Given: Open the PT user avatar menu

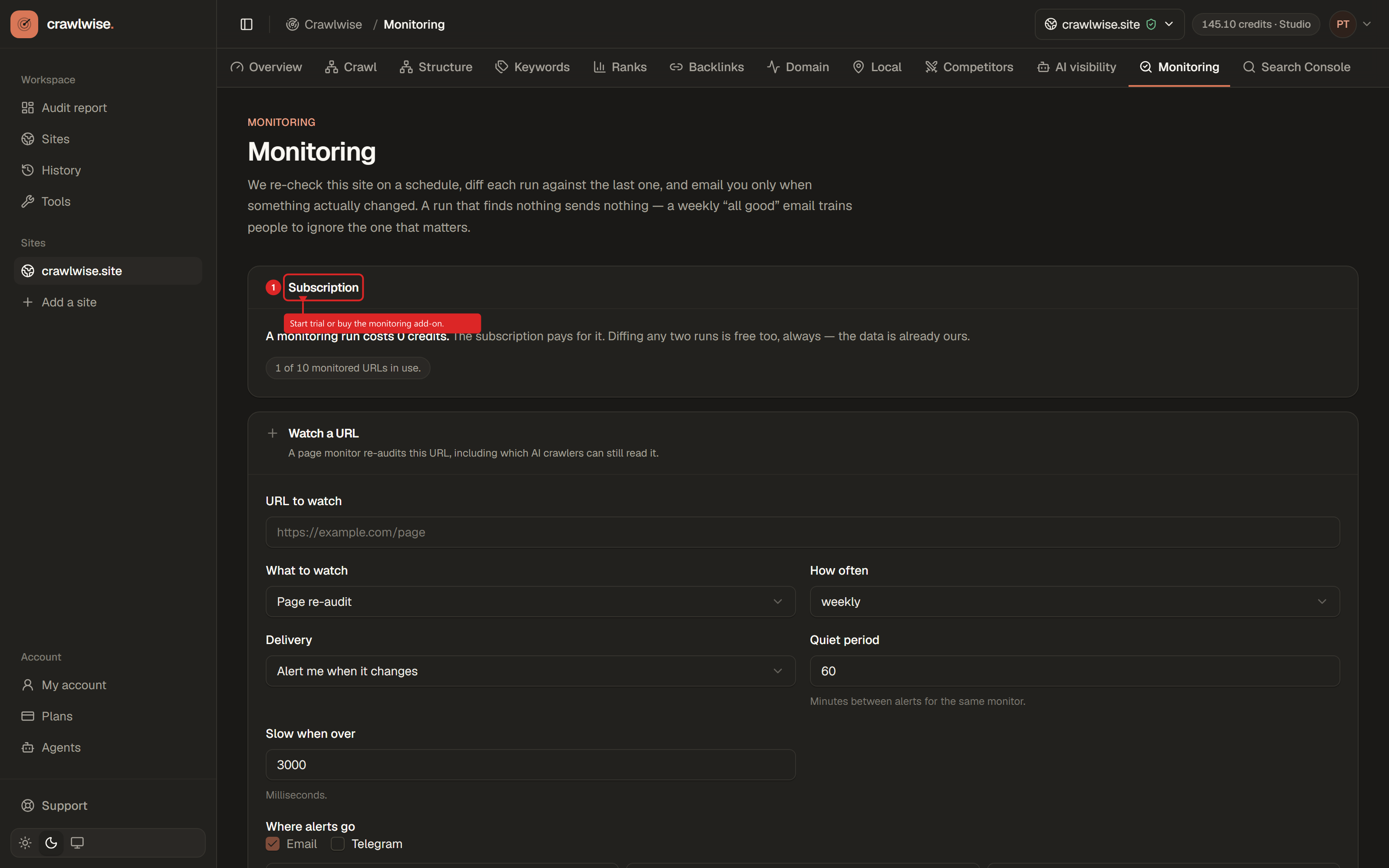Looking at the screenshot, I should pos(1343,24).
